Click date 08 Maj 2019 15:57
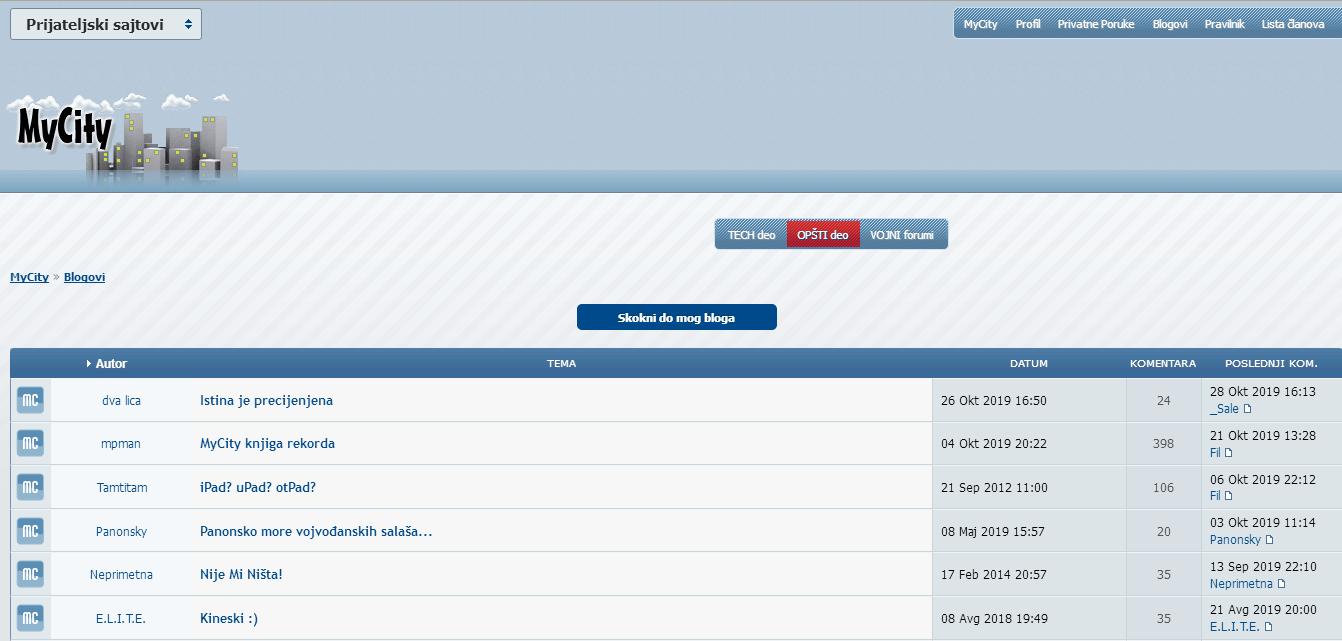1342x641 pixels. click(992, 531)
